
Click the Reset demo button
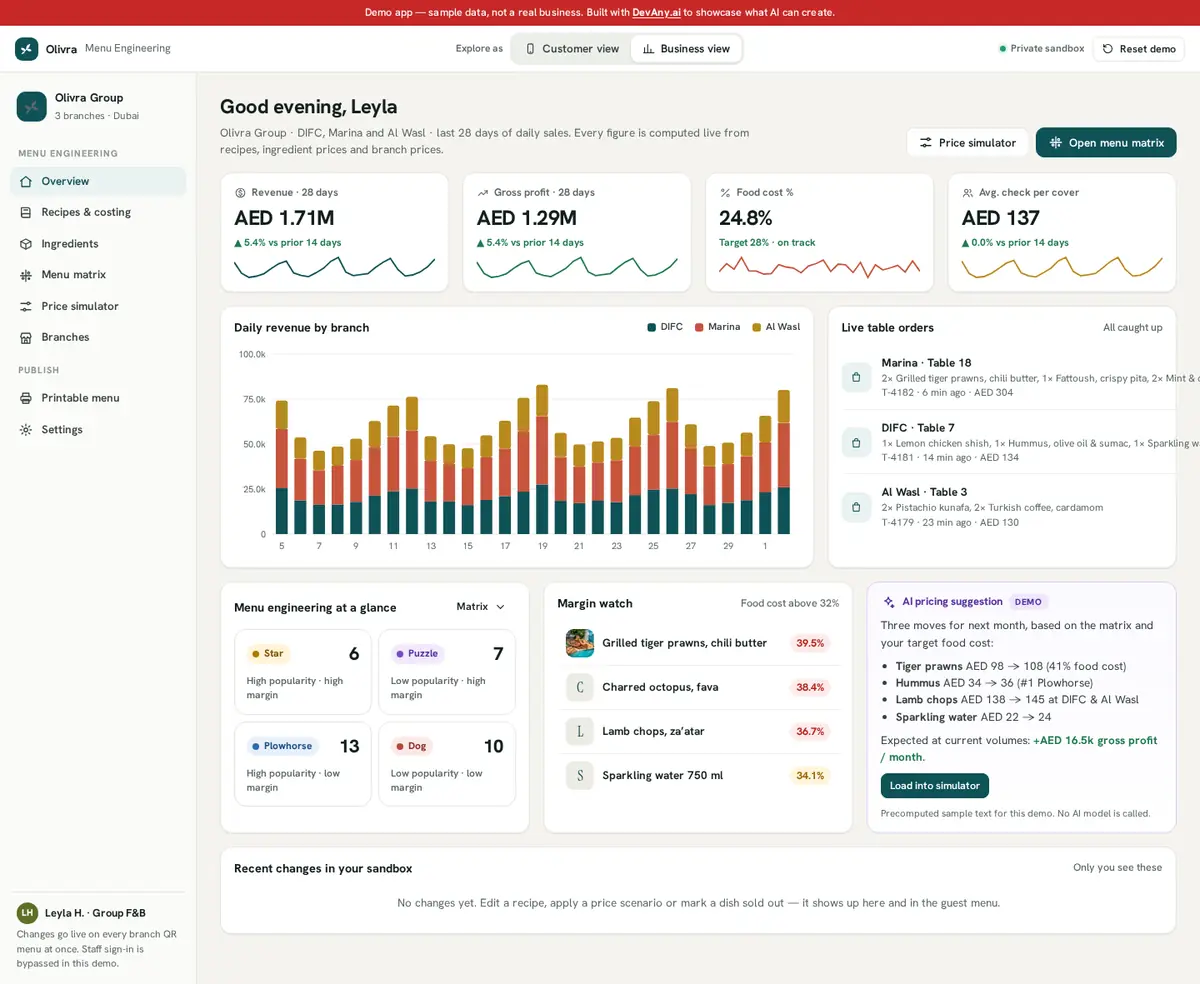(1138, 49)
